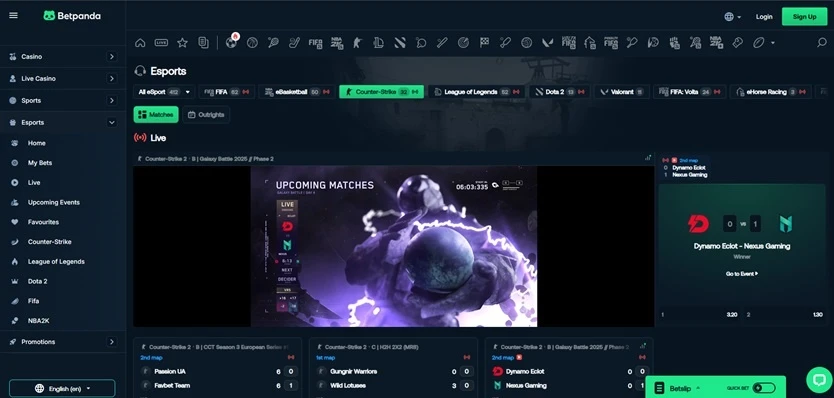Select the Dota 2 icon in top bar
The image size is (834, 398).
point(400,43)
